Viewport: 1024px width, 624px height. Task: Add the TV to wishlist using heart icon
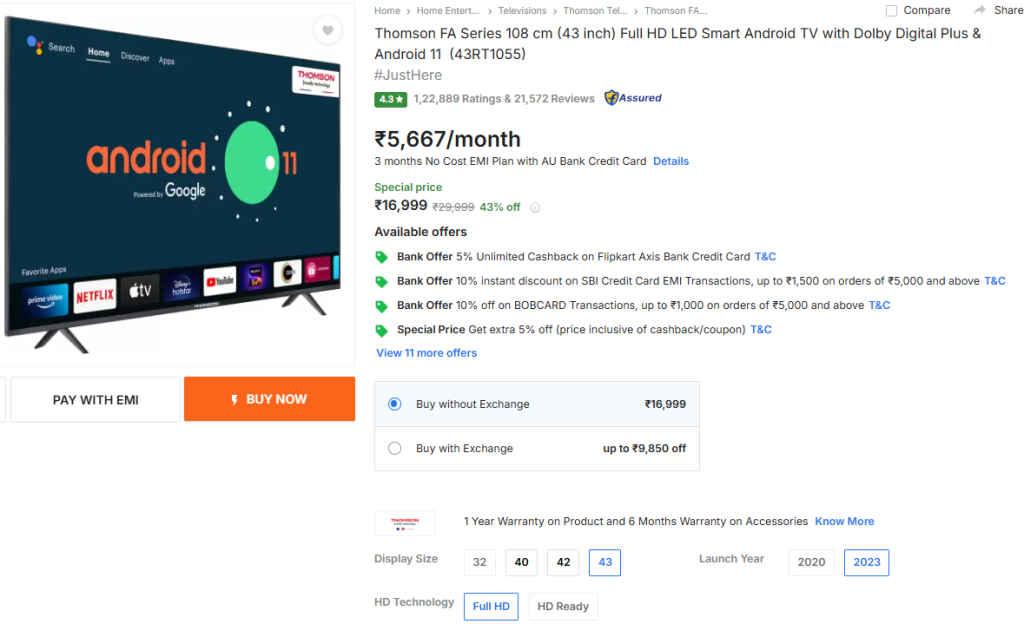point(327,30)
